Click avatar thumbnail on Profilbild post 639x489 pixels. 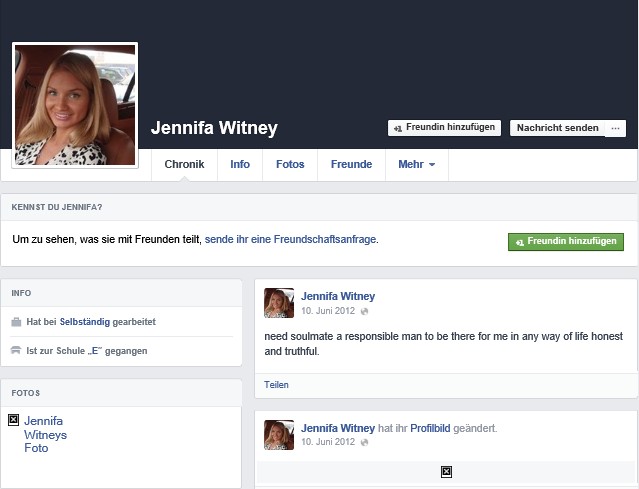pyautogui.click(x=279, y=435)
